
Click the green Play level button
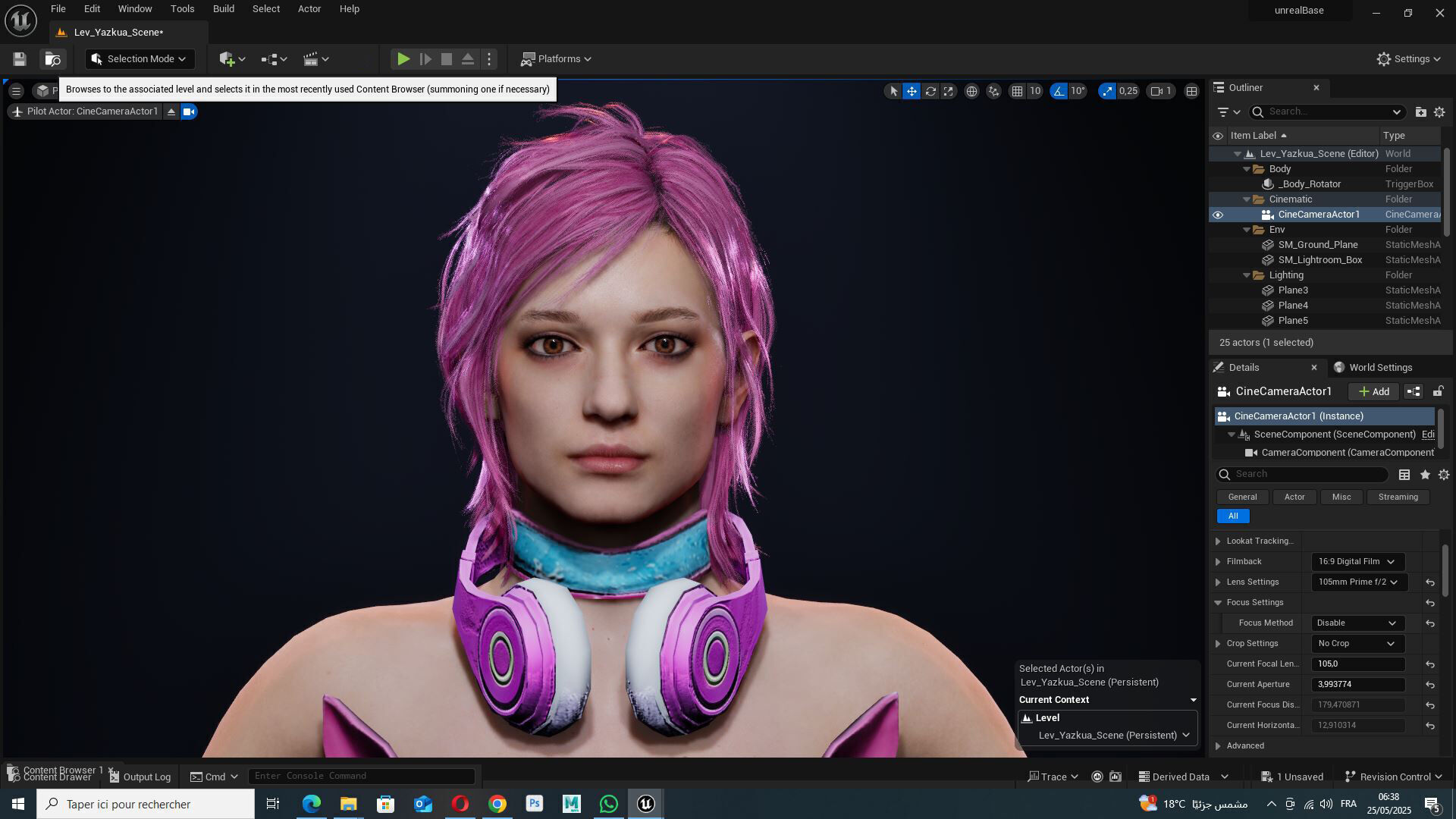pos(403,59)
